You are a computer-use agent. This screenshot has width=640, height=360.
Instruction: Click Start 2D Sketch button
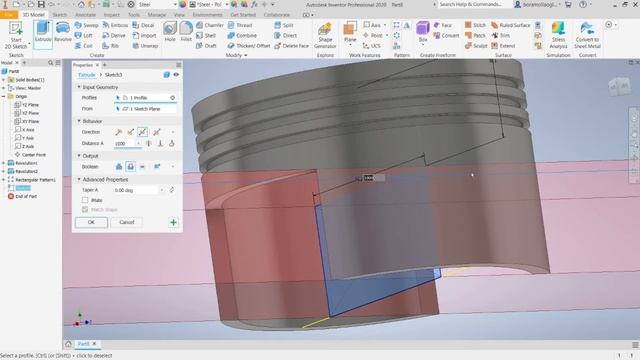click(16, 36)
